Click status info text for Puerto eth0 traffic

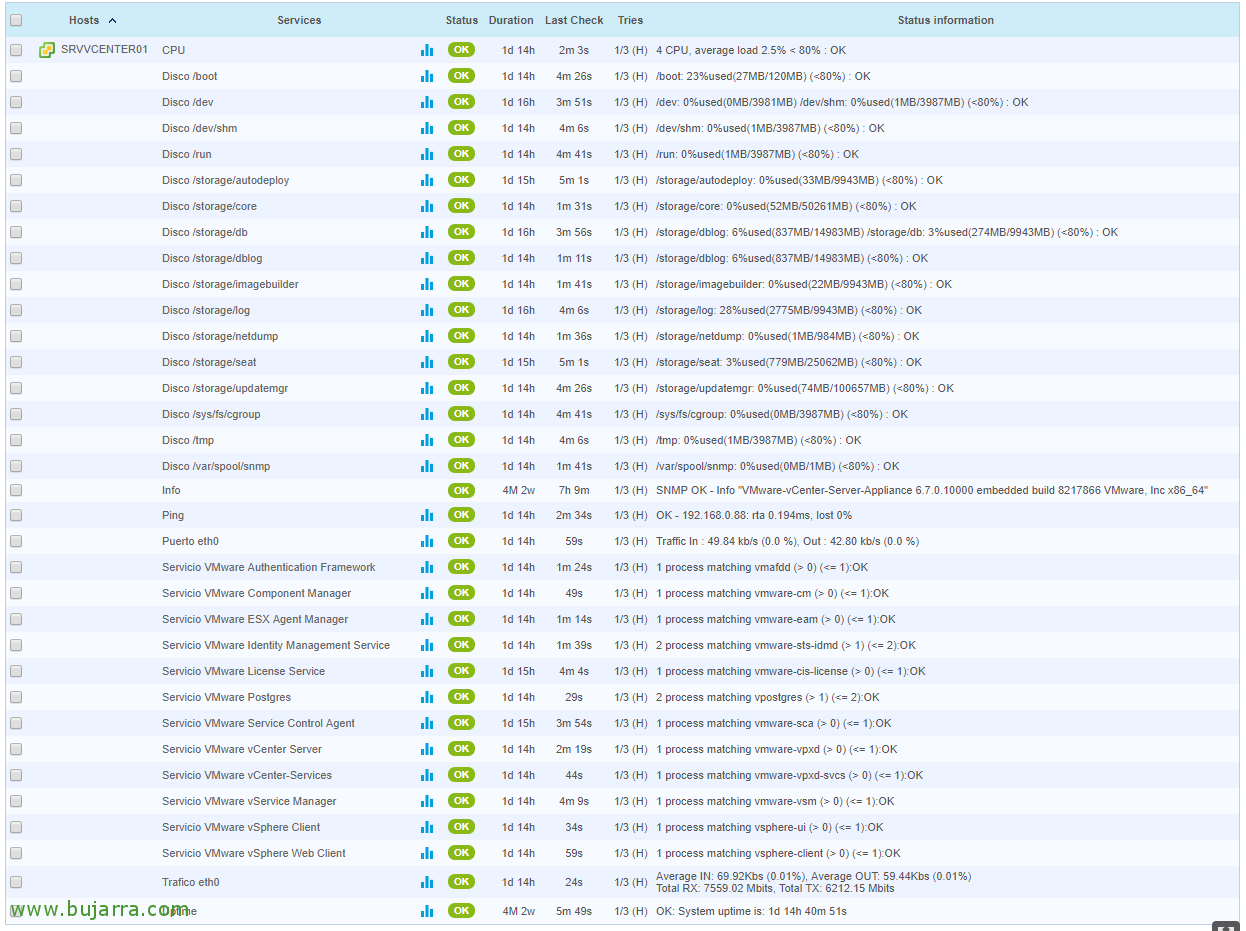tap(787, 541)
